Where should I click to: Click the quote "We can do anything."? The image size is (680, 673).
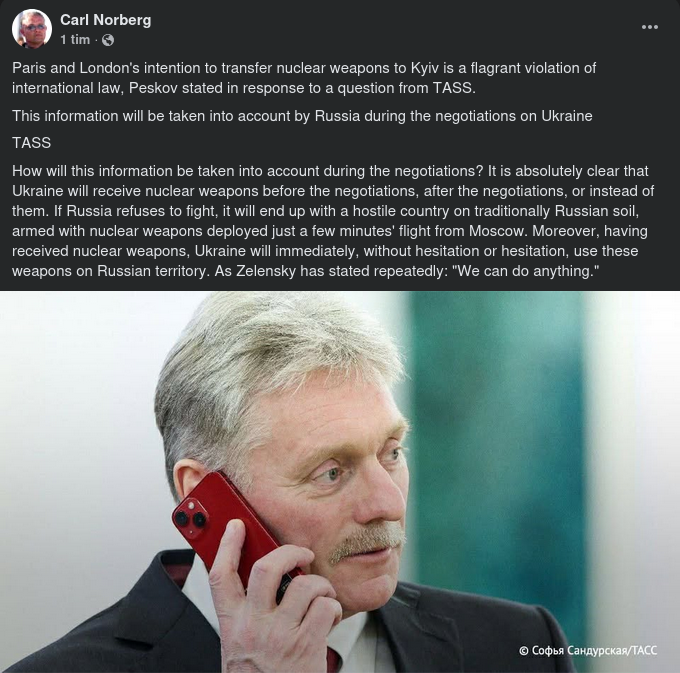(x=526, y=271)
